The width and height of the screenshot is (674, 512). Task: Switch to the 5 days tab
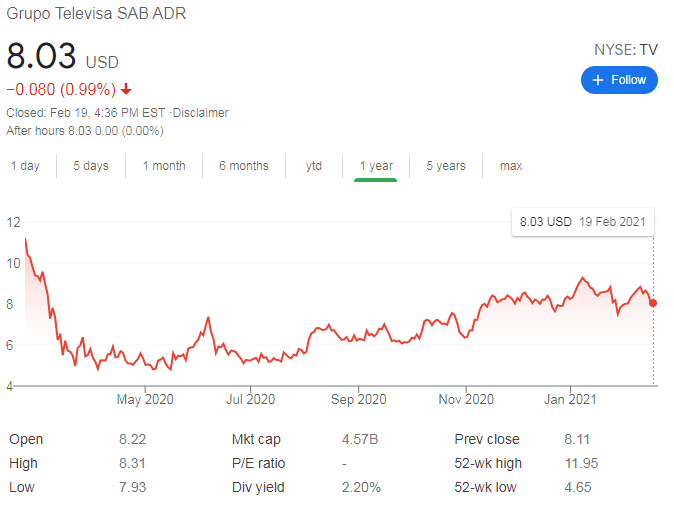[x=91, y=166]
